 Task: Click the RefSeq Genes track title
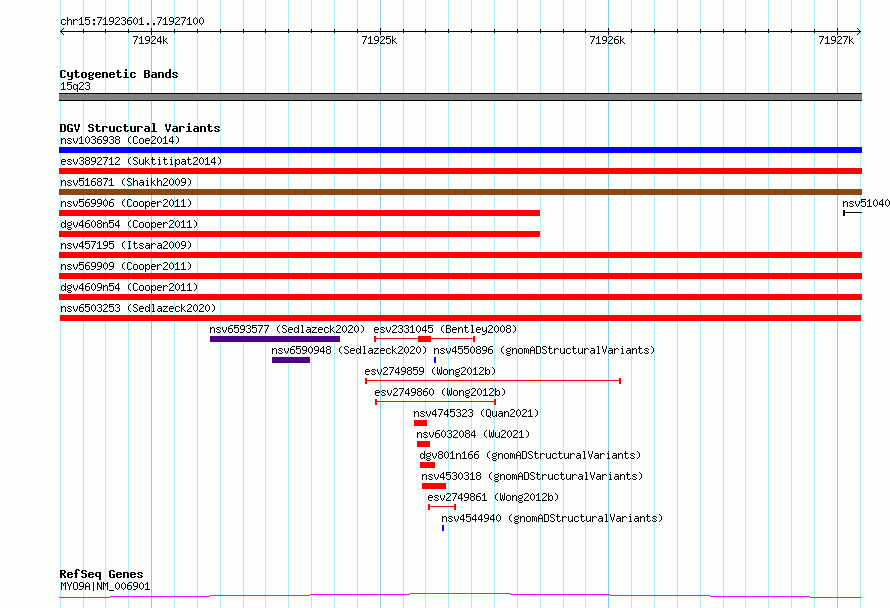pyautogui.click(x=101, y=574)
